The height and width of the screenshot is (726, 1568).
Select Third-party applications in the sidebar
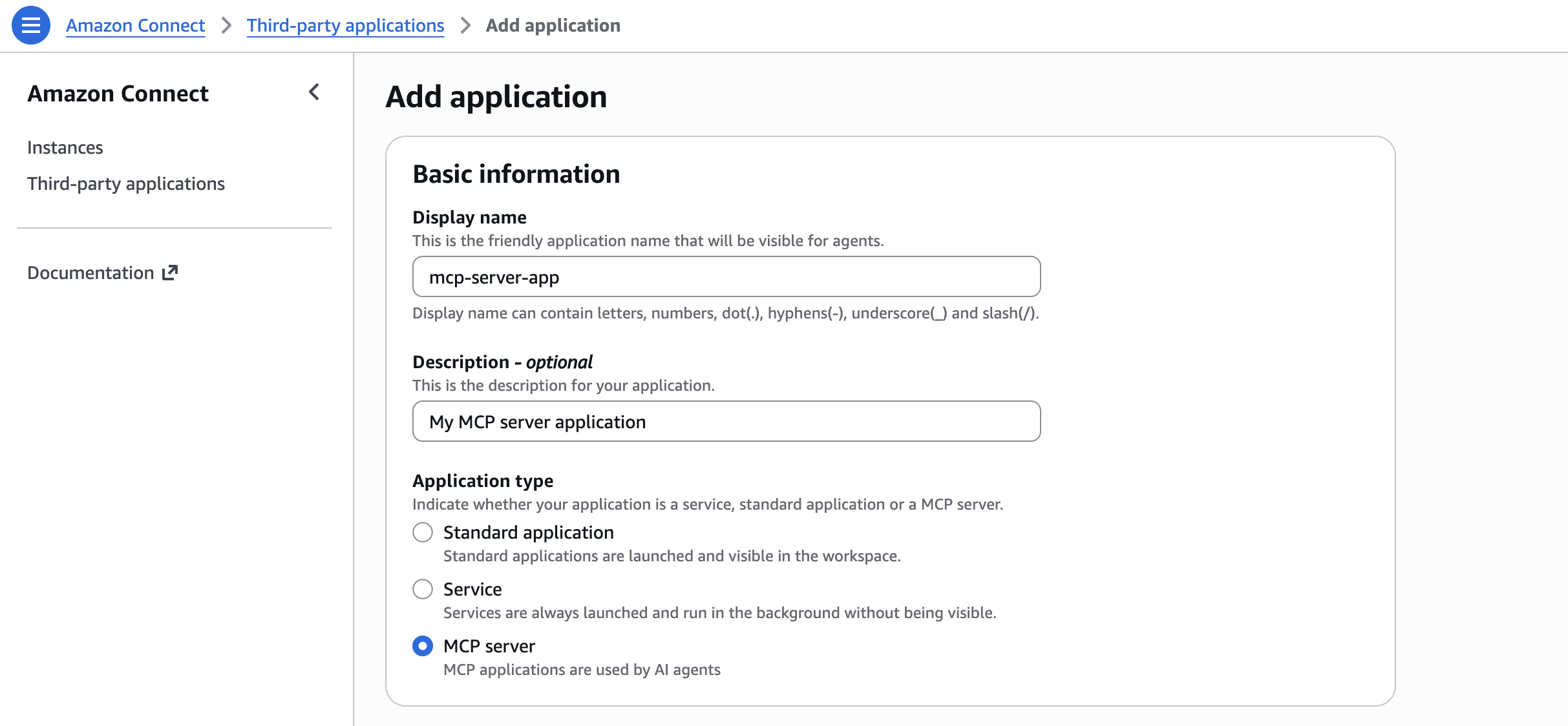pos(126,183)
